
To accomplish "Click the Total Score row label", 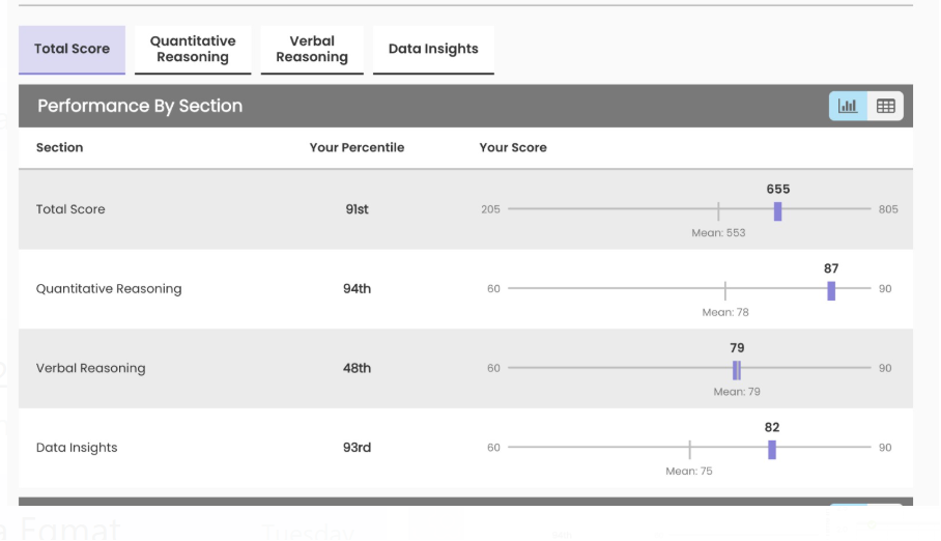I will pyautogui.click(x=70, y=209).
